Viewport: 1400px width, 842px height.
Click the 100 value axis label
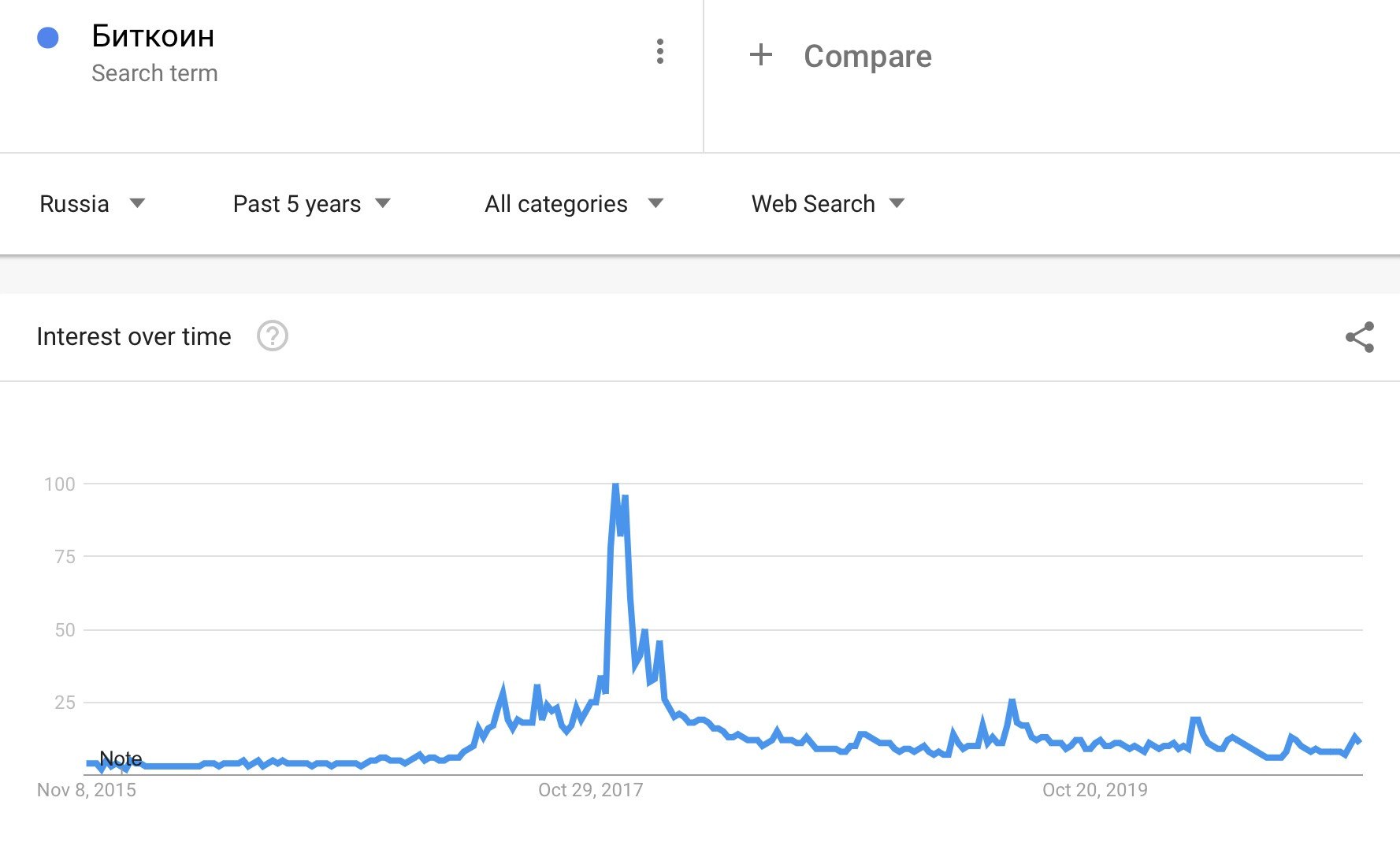[60, 484]
